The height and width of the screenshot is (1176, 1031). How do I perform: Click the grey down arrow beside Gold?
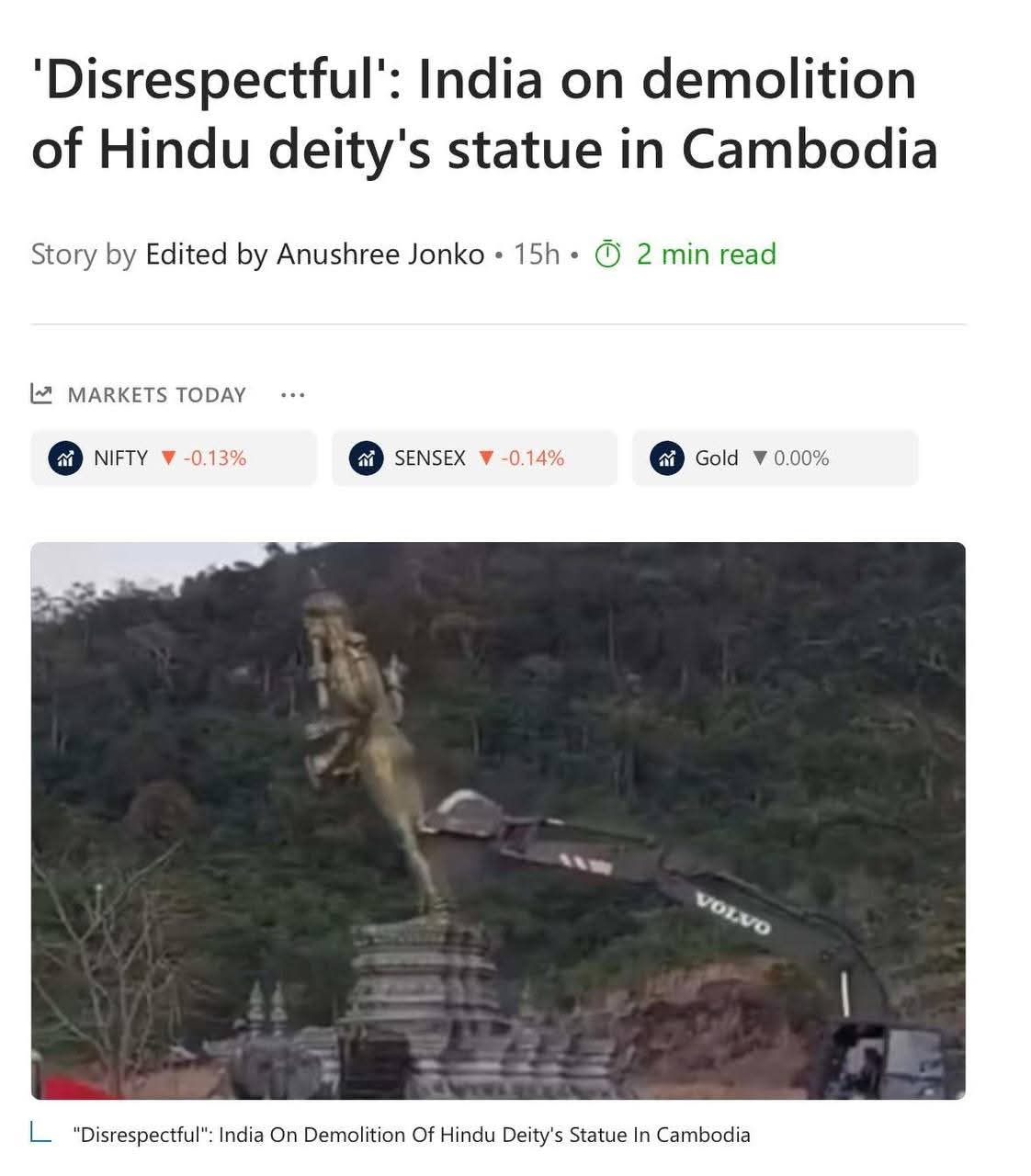tap(759, 458)
